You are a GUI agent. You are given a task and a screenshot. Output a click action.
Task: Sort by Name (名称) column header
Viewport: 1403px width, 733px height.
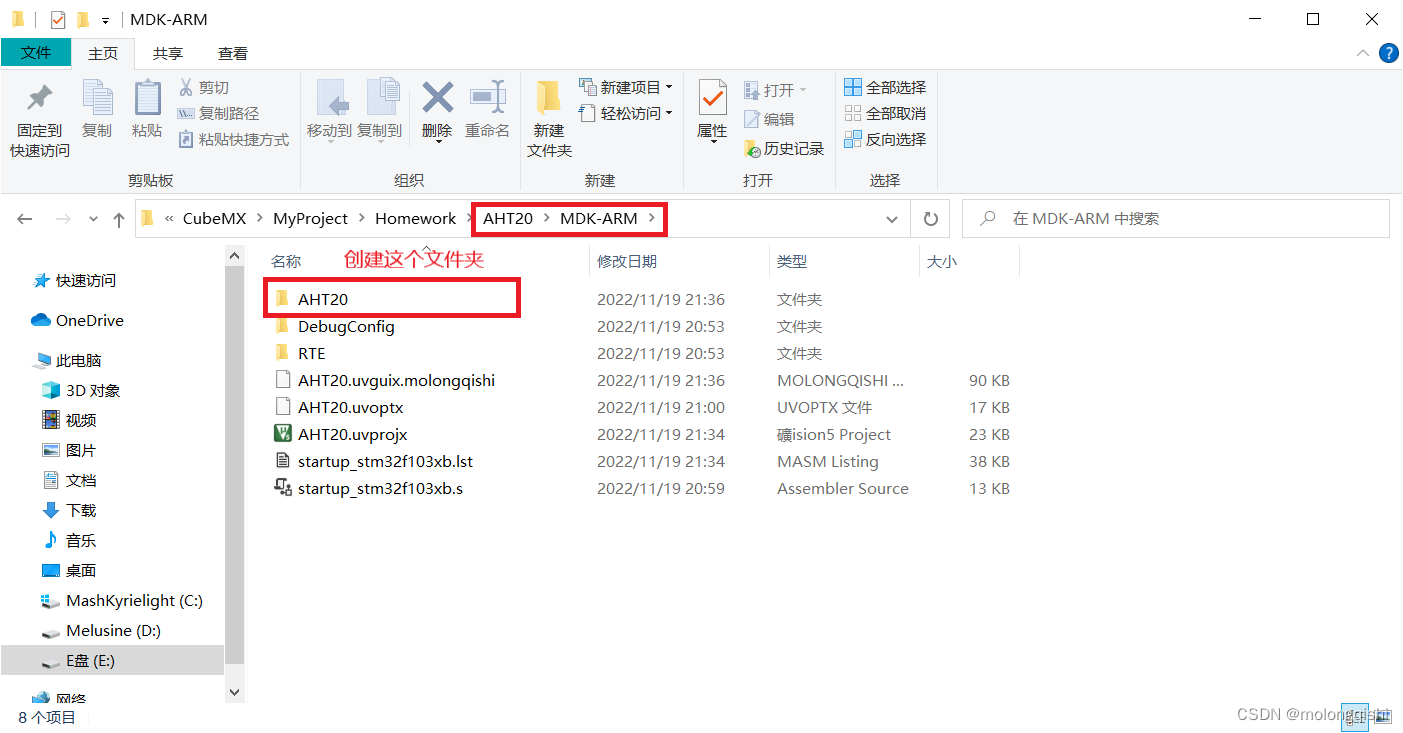point(286,261)
